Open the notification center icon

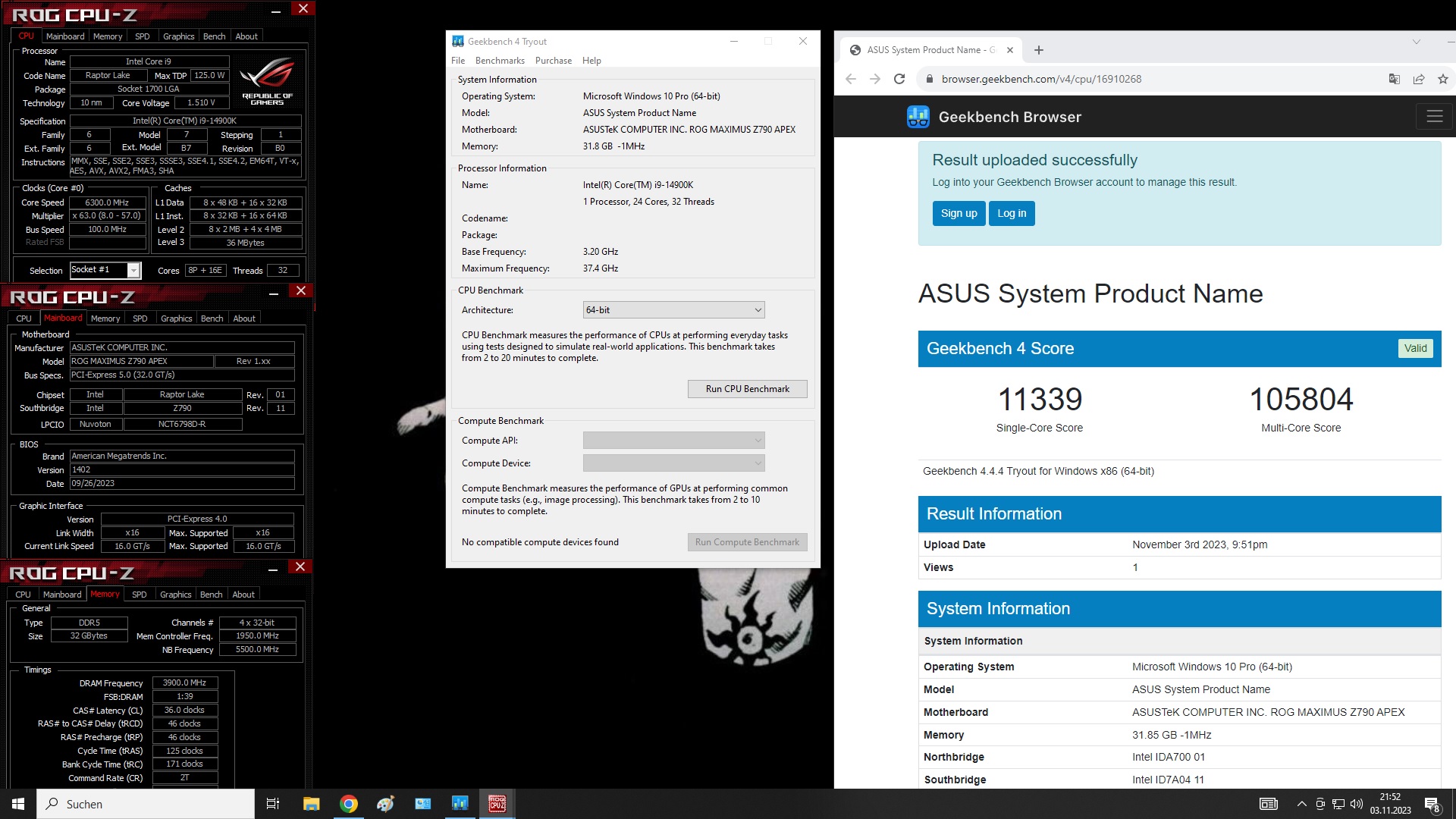pos(1432,804)
